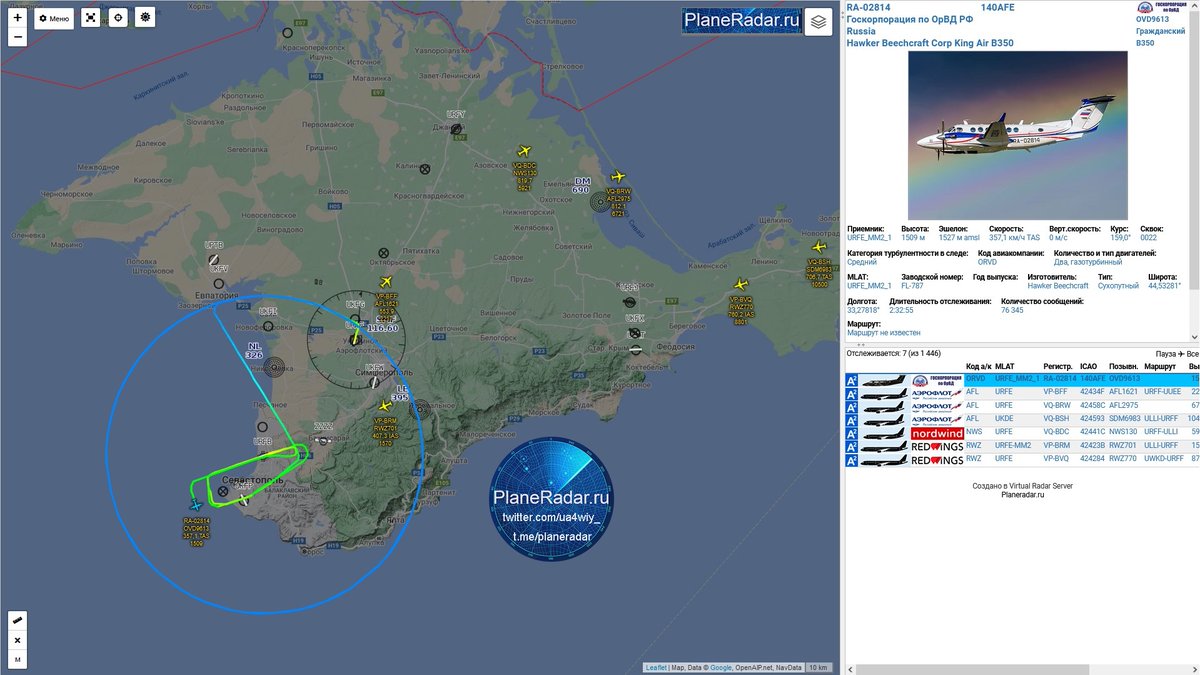Open RA-02814 registration link in details header
1200x675 pixels.
[x=870, y=7]
